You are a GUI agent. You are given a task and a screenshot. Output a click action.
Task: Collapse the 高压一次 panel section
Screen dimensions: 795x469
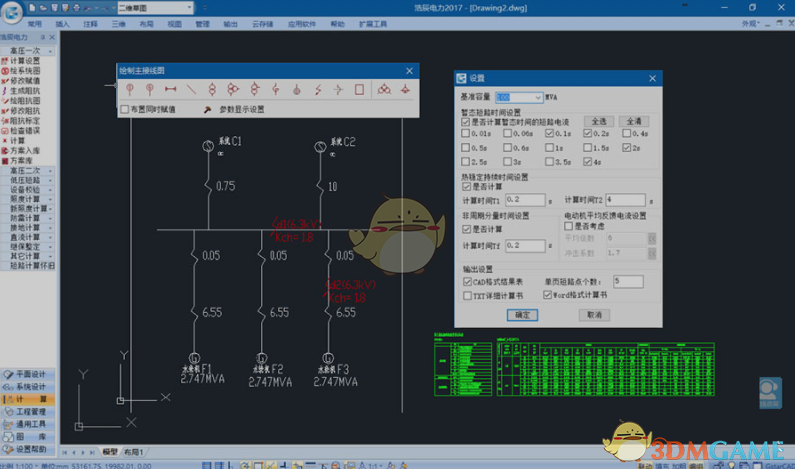pyautogui.click(x=50, y=51)
